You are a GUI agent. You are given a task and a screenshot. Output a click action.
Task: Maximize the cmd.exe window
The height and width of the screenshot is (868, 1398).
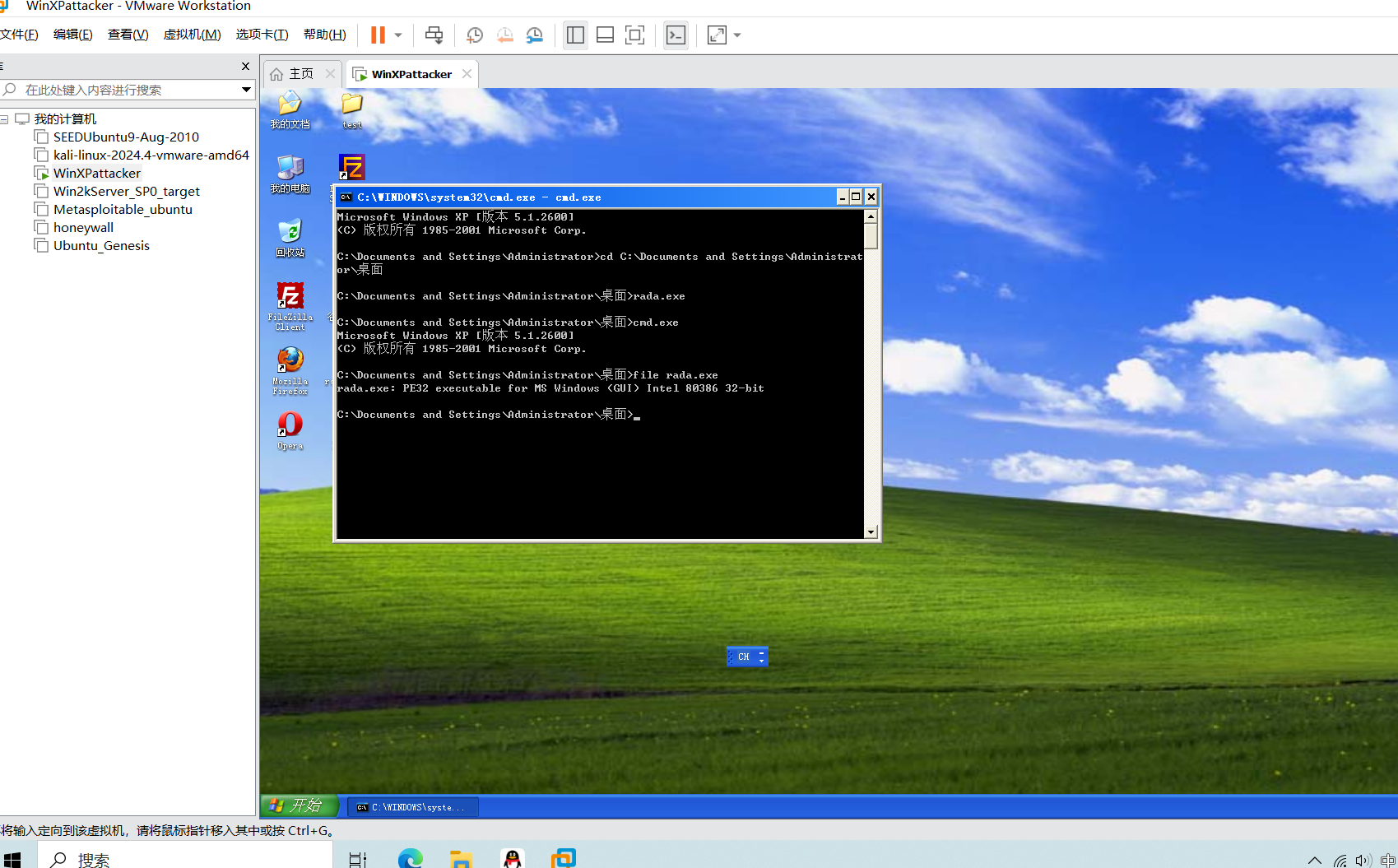(856, 197)
